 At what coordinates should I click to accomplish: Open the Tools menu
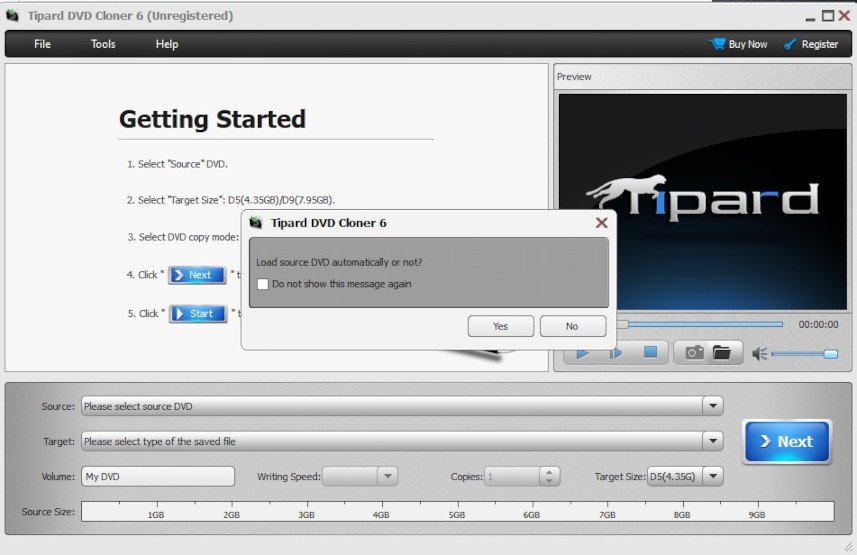tap(103, 44)
